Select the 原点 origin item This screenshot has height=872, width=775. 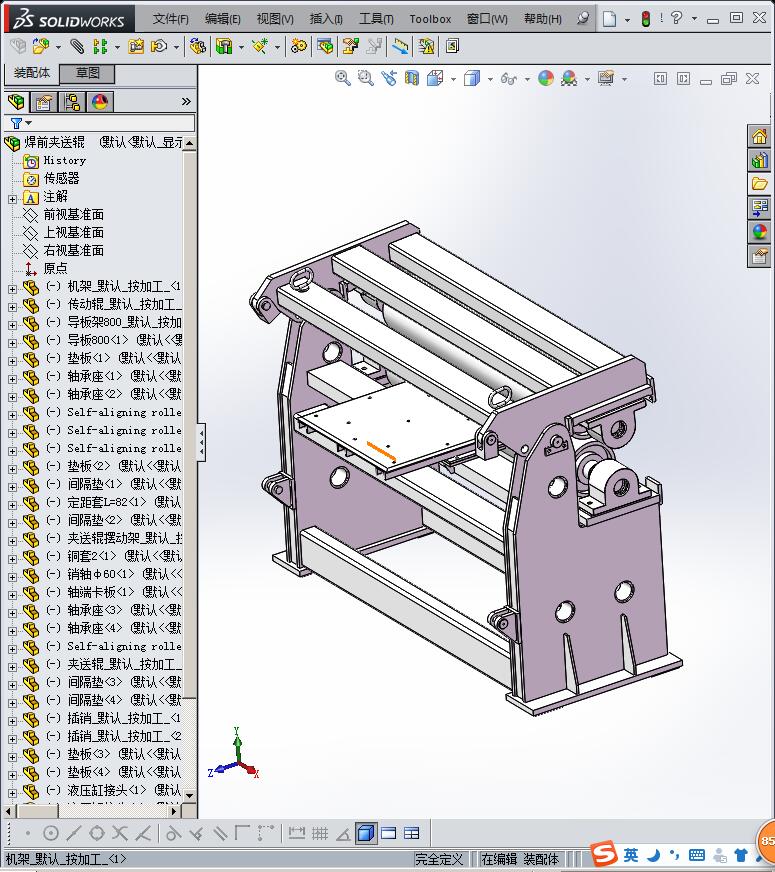pyautogui.click(x=55, y=269)
